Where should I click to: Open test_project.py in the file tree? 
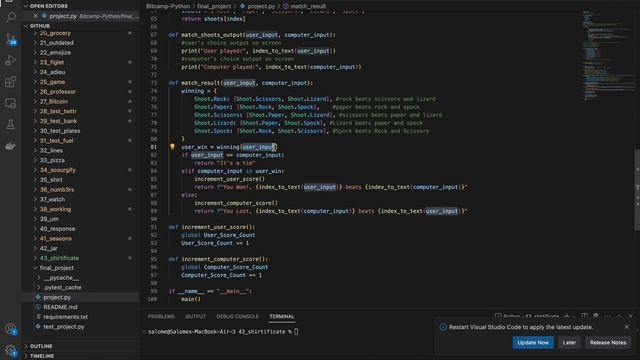(x=64, y=327)
